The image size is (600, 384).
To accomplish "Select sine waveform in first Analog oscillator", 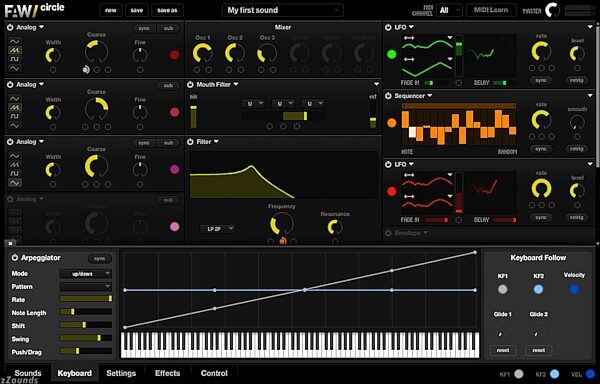I will click(15, 41).
